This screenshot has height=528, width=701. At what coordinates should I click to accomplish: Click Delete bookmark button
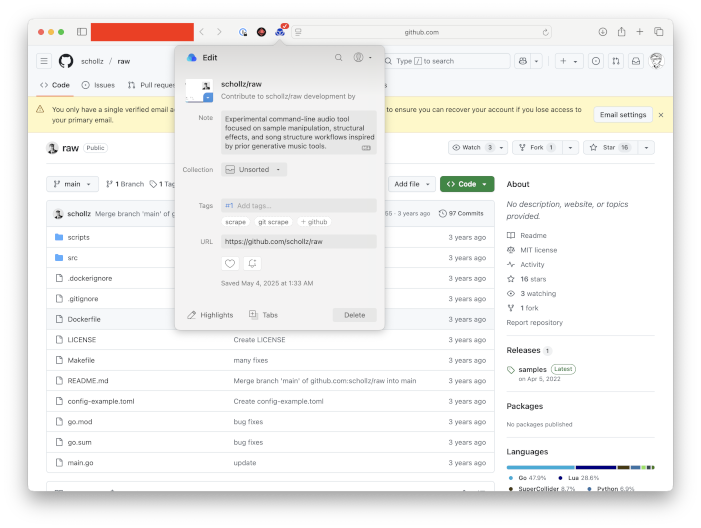[x=355, y=315]
